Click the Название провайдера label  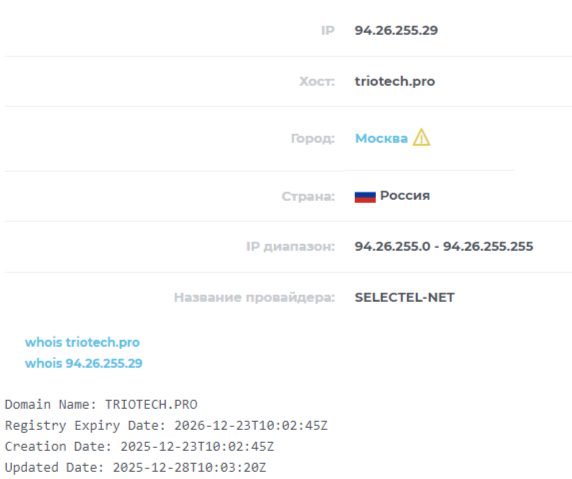[x=254, y=298]
